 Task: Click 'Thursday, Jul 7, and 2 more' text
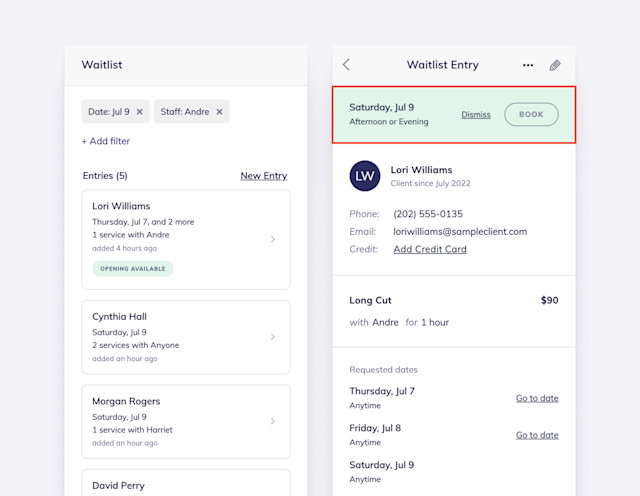[x=143, y=222]
